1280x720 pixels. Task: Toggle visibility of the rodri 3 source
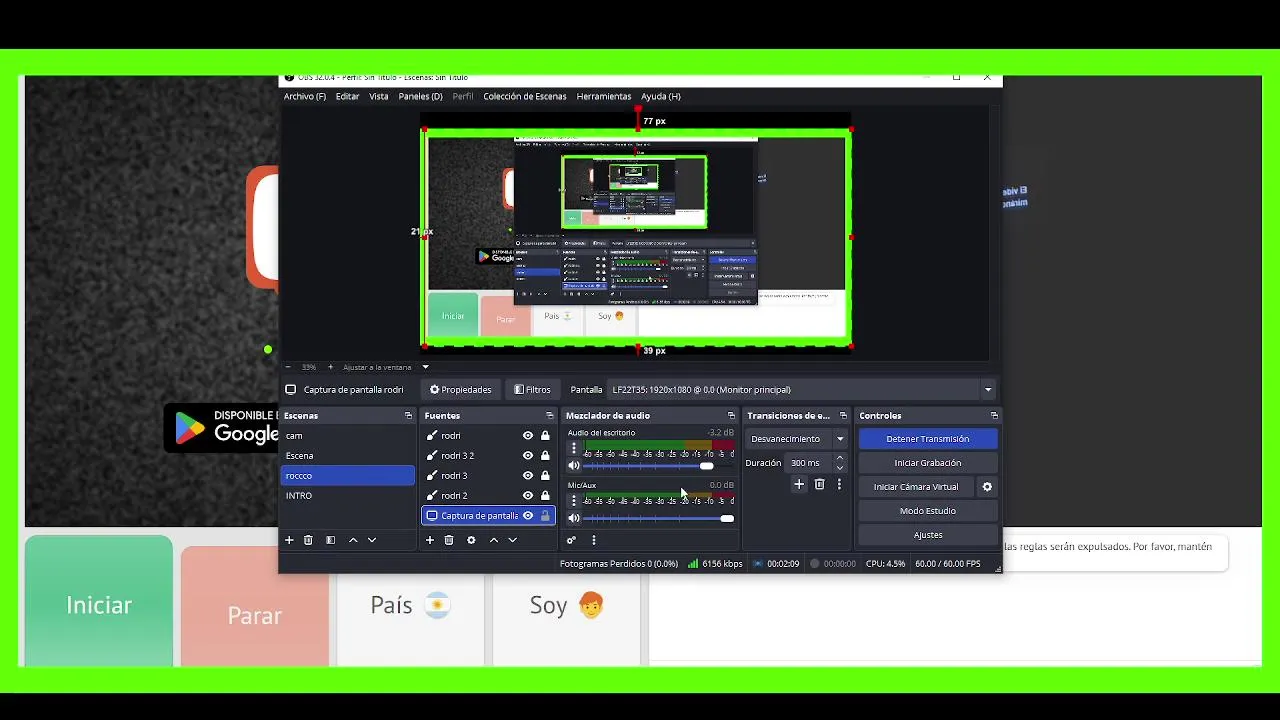coord(528,476)
